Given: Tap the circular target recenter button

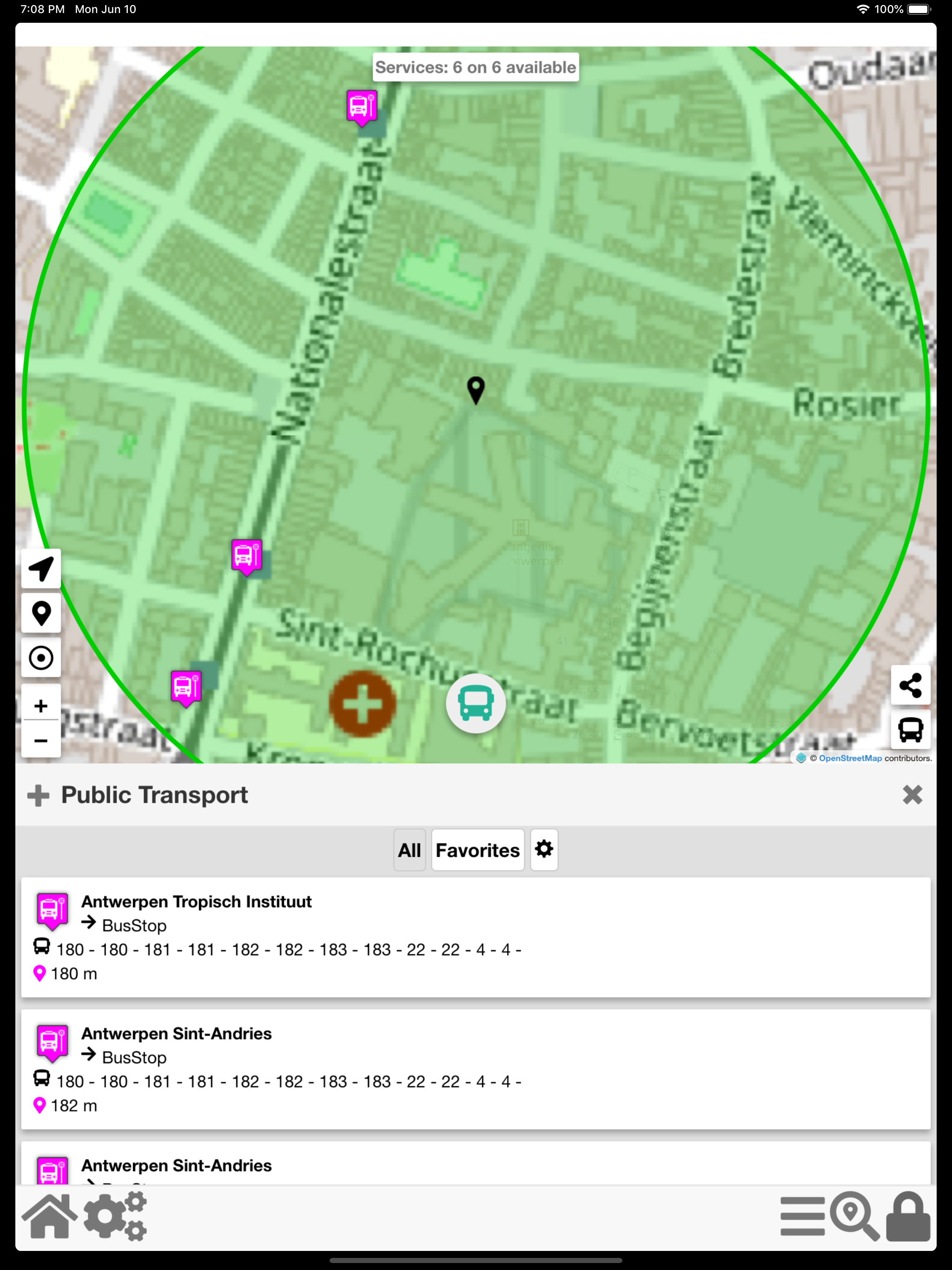Looking at the screenshot, I should click(x=41, y=658).
